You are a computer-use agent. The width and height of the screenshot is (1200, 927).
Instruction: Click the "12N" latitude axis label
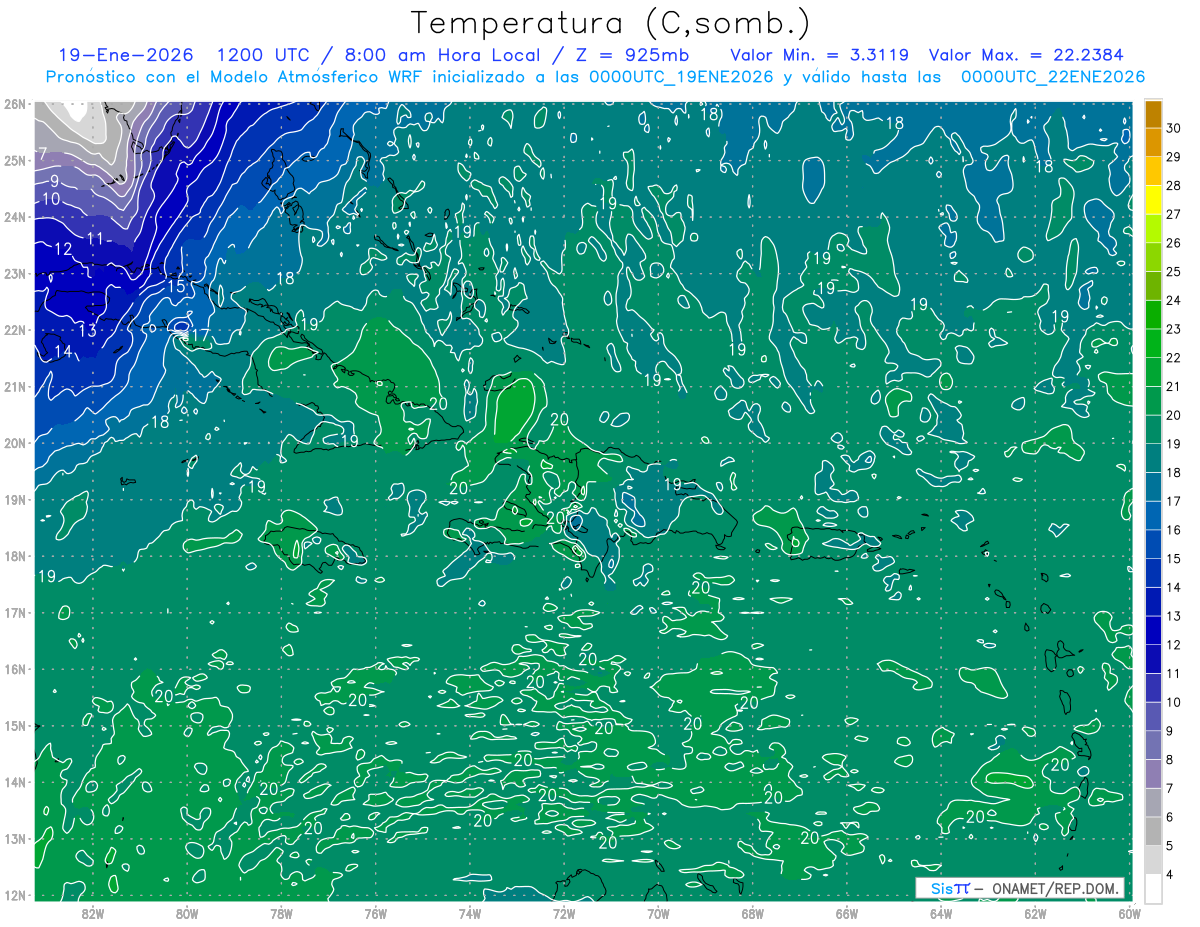click(15, 895)
